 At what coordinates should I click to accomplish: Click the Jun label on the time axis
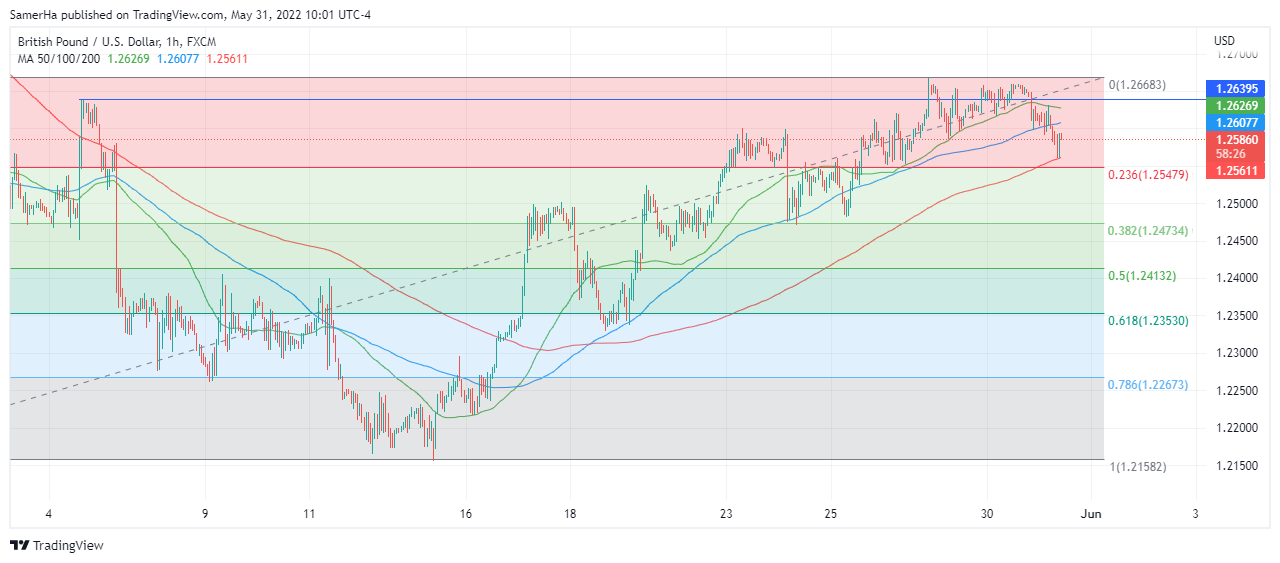click(x=1091, y=513)
